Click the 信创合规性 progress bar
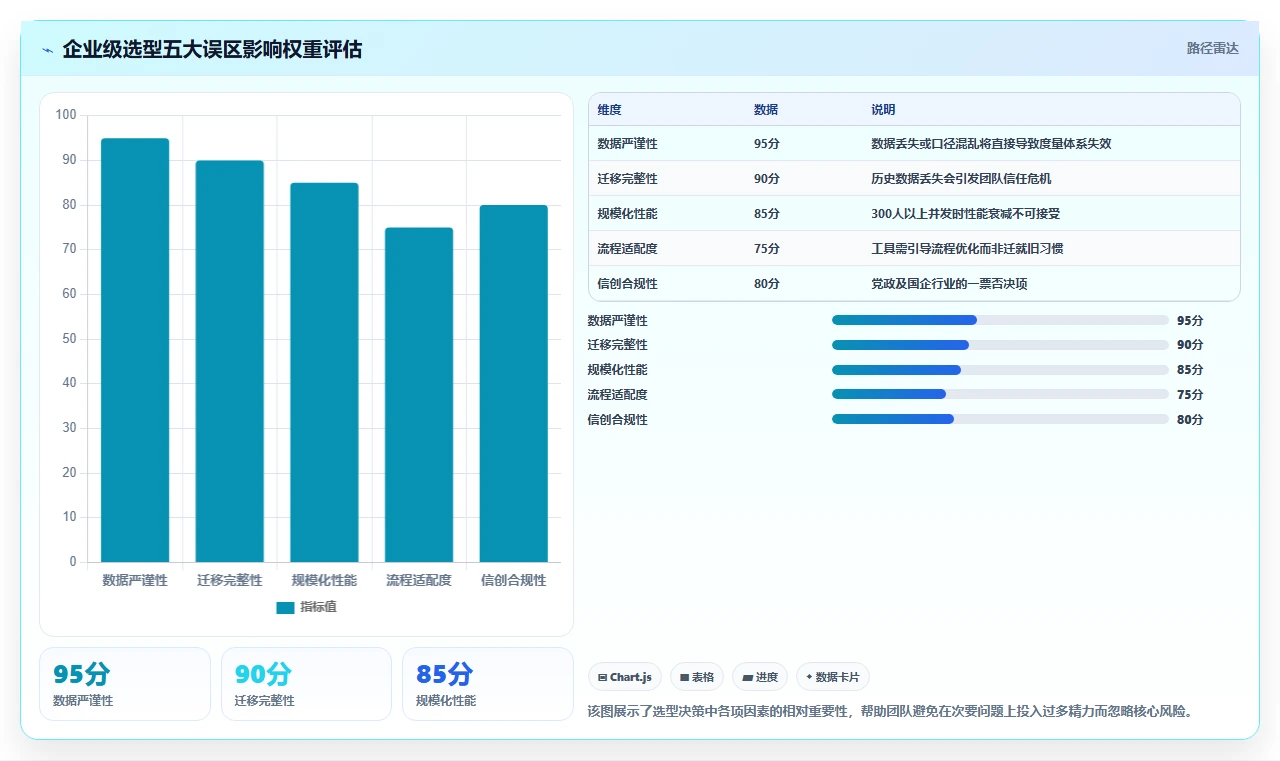Screen dimensions: 1280x761 point(1000,419)
